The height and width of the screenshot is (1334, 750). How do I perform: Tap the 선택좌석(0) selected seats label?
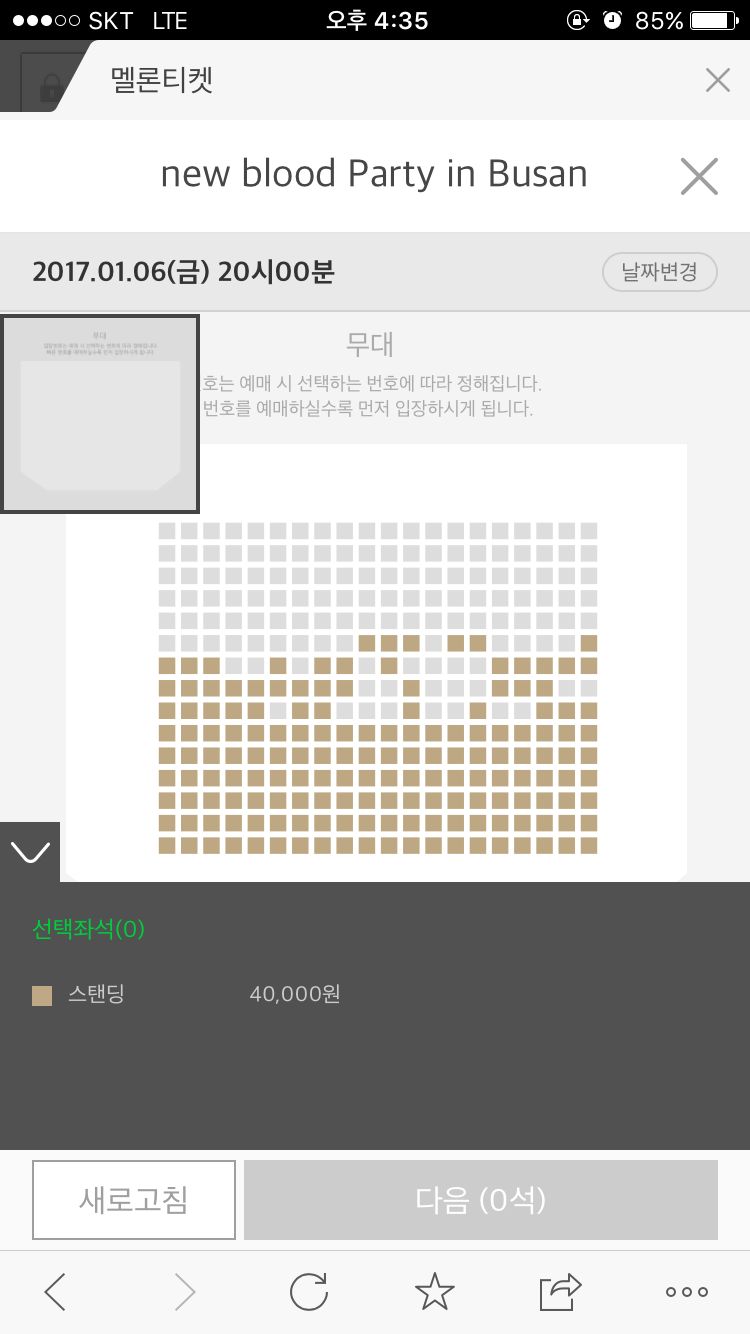(89, 929)
